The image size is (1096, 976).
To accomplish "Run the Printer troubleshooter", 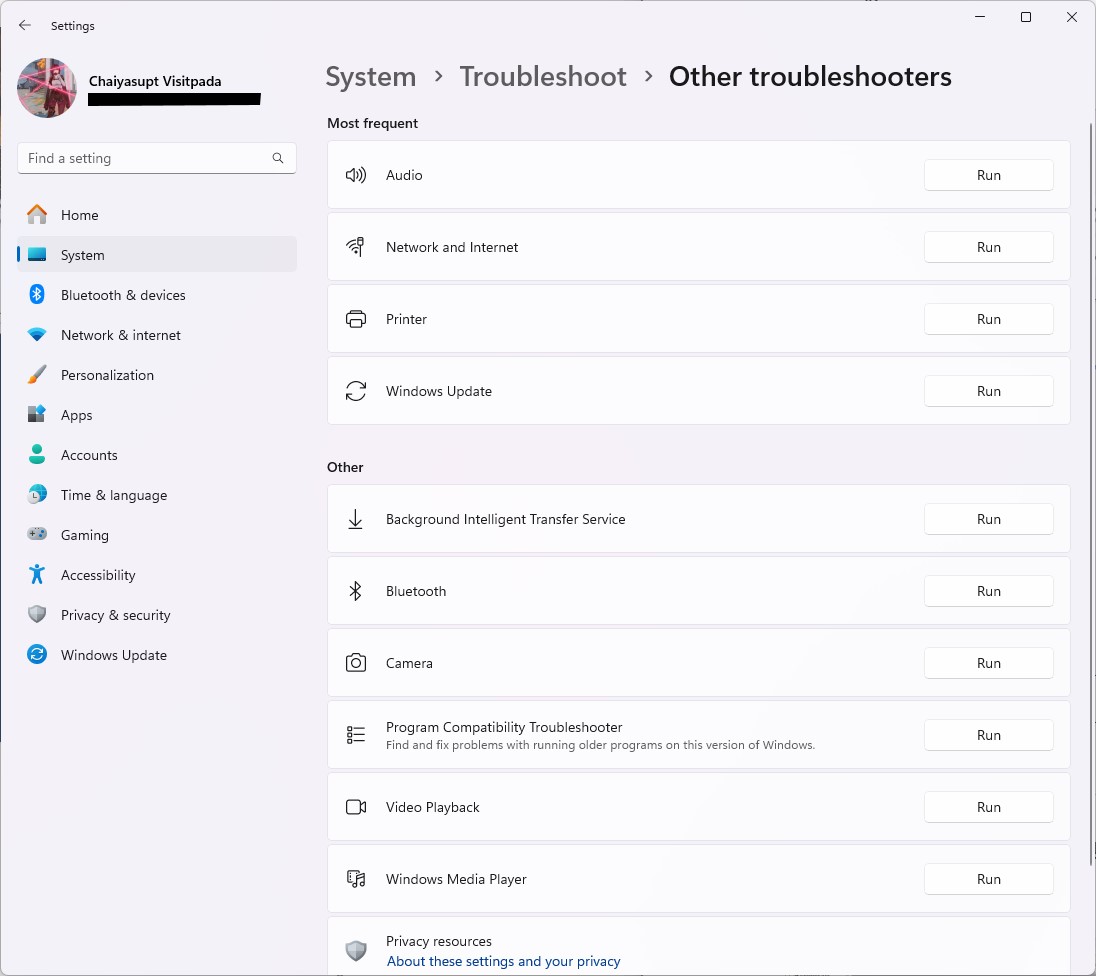I will [x=988, y=319].
